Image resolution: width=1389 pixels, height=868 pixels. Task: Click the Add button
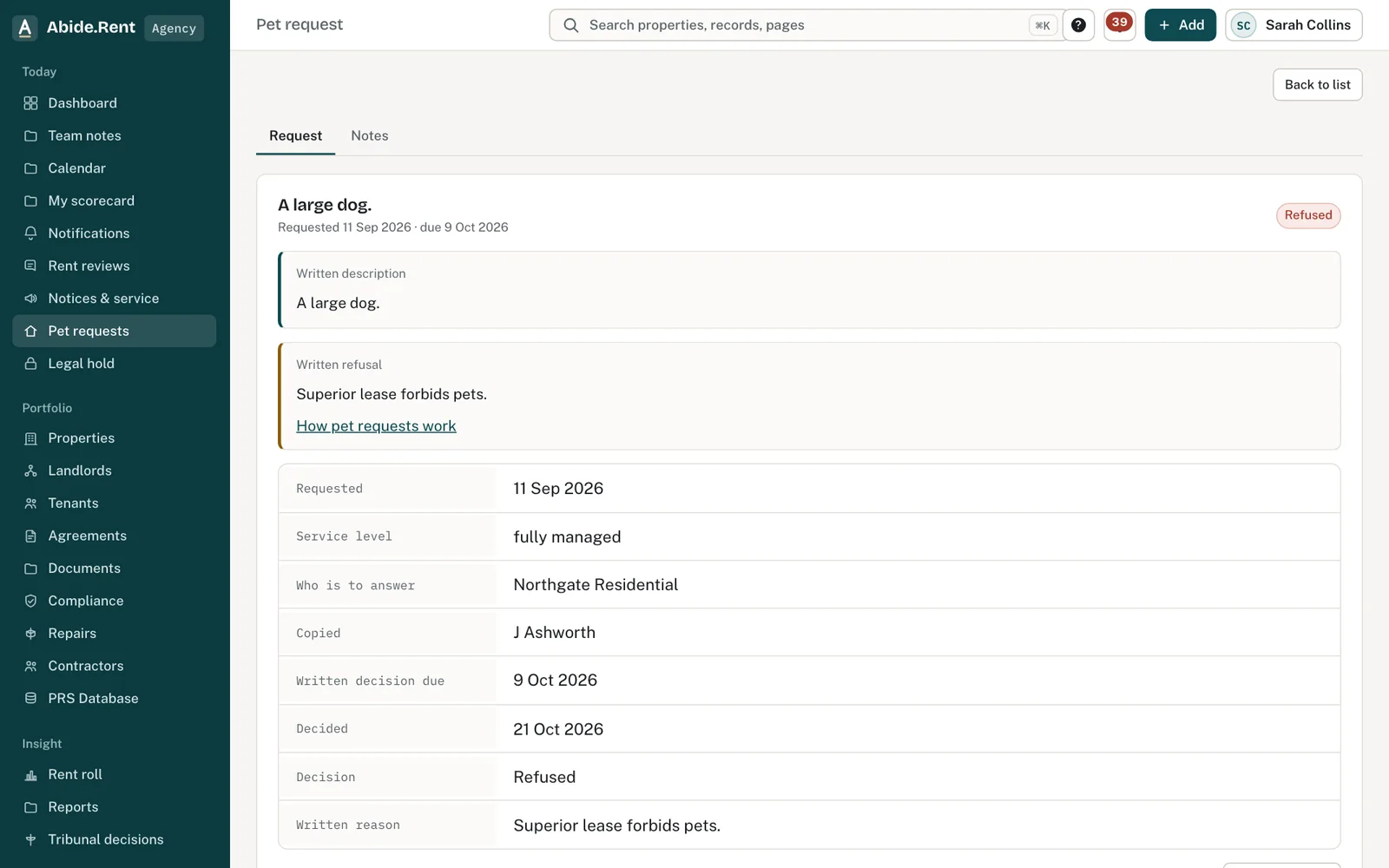1180,25
